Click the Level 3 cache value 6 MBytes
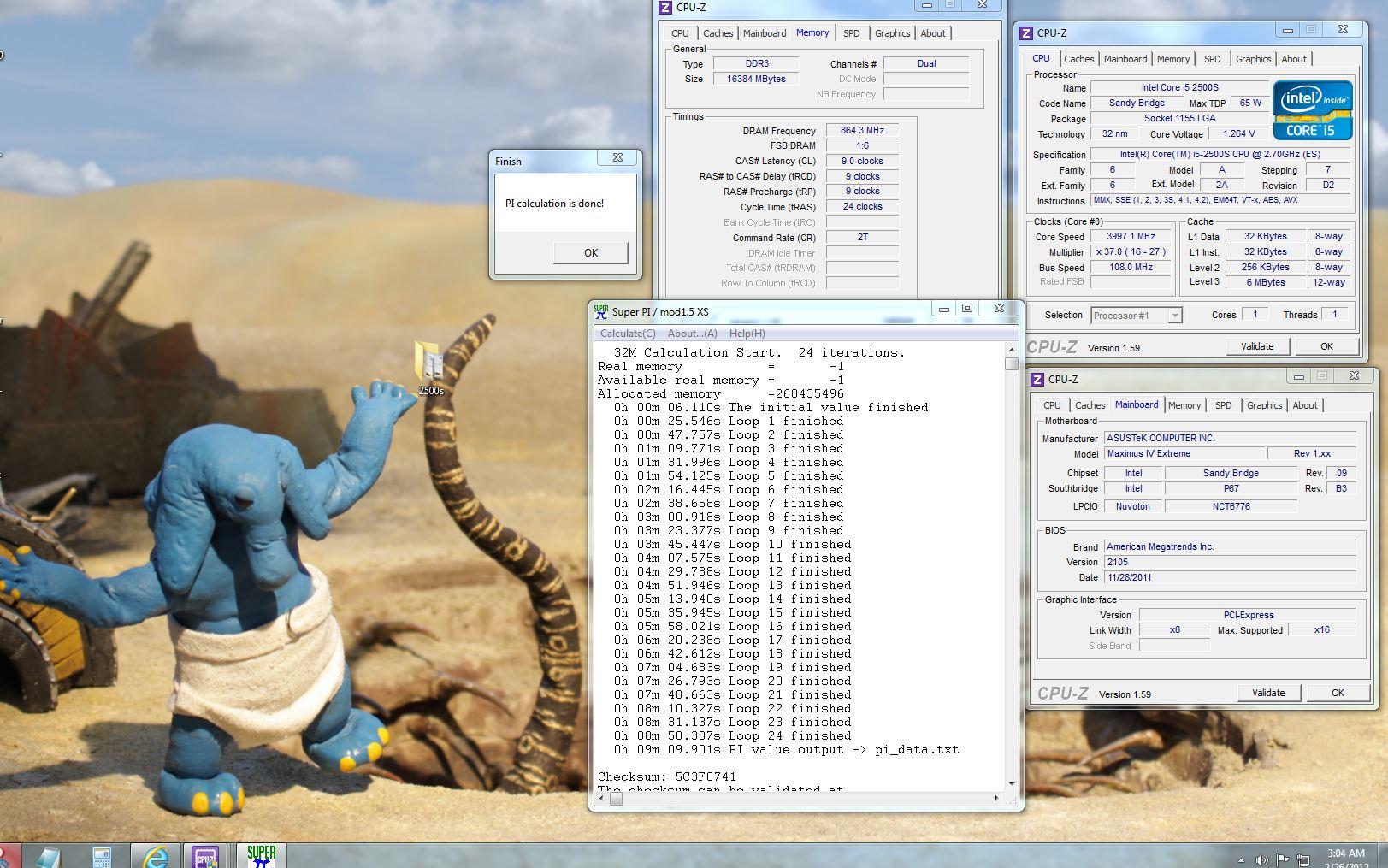The width and height of the screenshot is (1388, 868). 1265,282
